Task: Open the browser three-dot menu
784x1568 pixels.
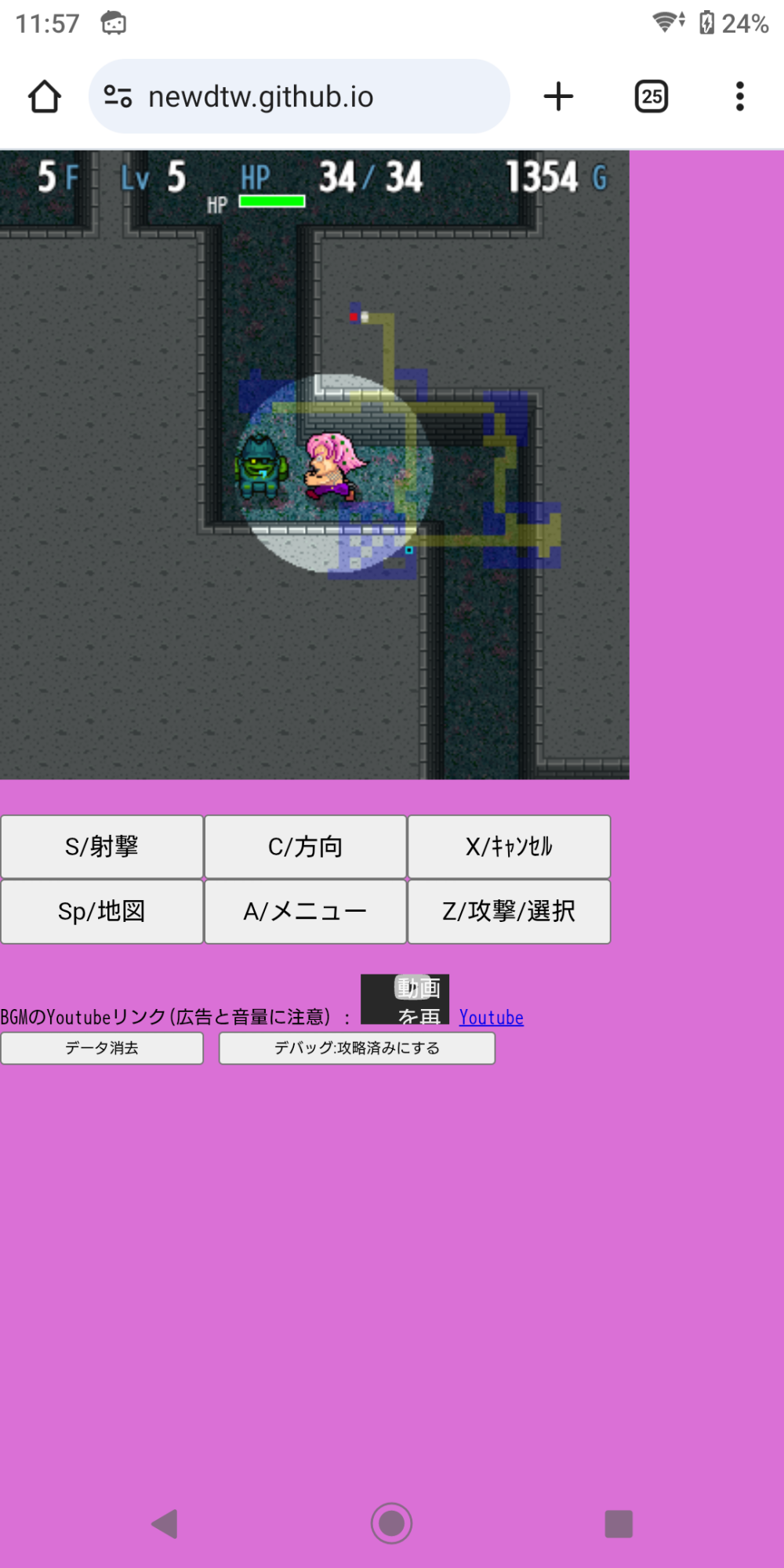Action: (739, 96)
